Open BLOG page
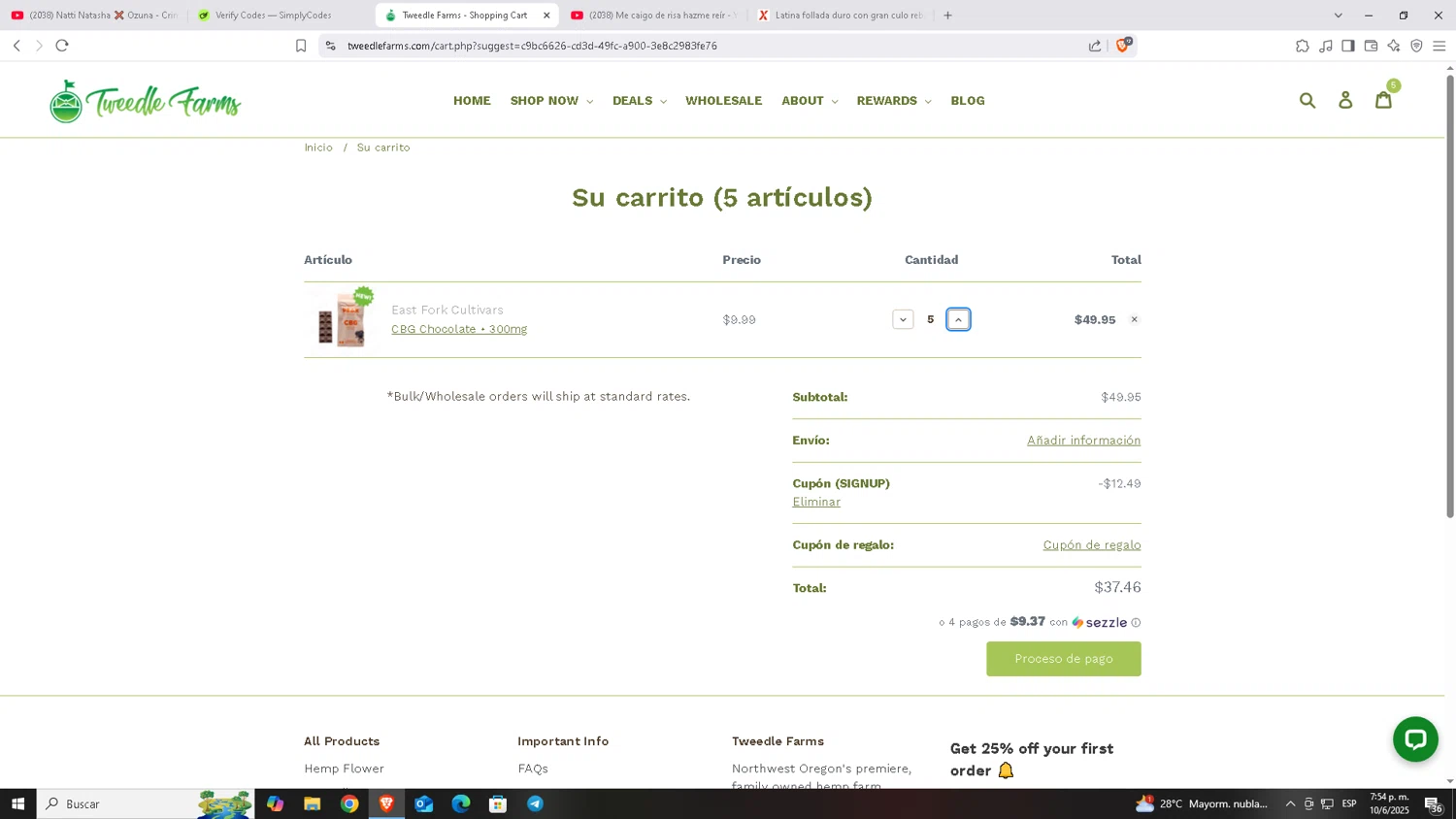Screen dimensions: 1456x819 click(968, 101)
